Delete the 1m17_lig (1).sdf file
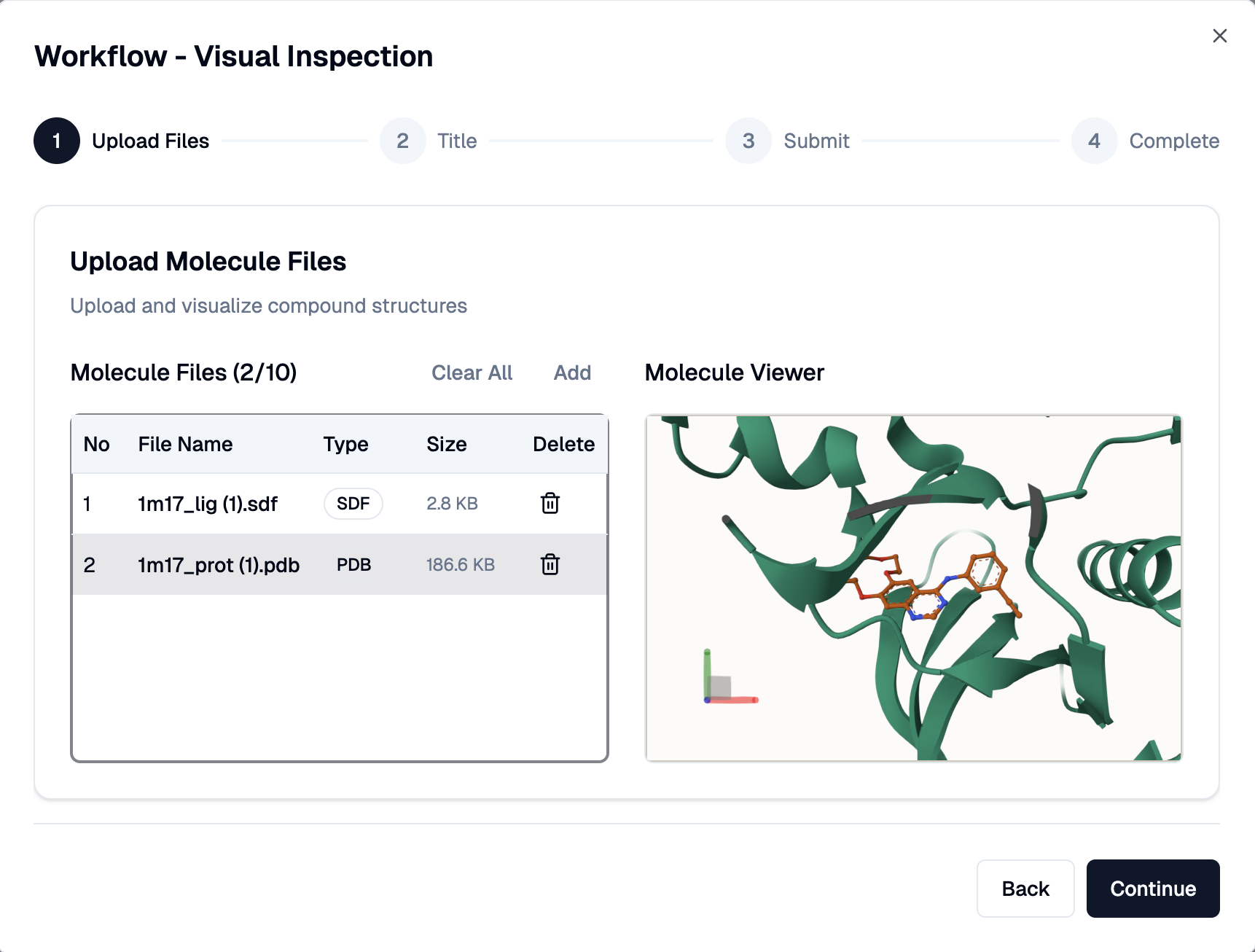Viewport: 1255px width, 952px height. pos(550,503)
